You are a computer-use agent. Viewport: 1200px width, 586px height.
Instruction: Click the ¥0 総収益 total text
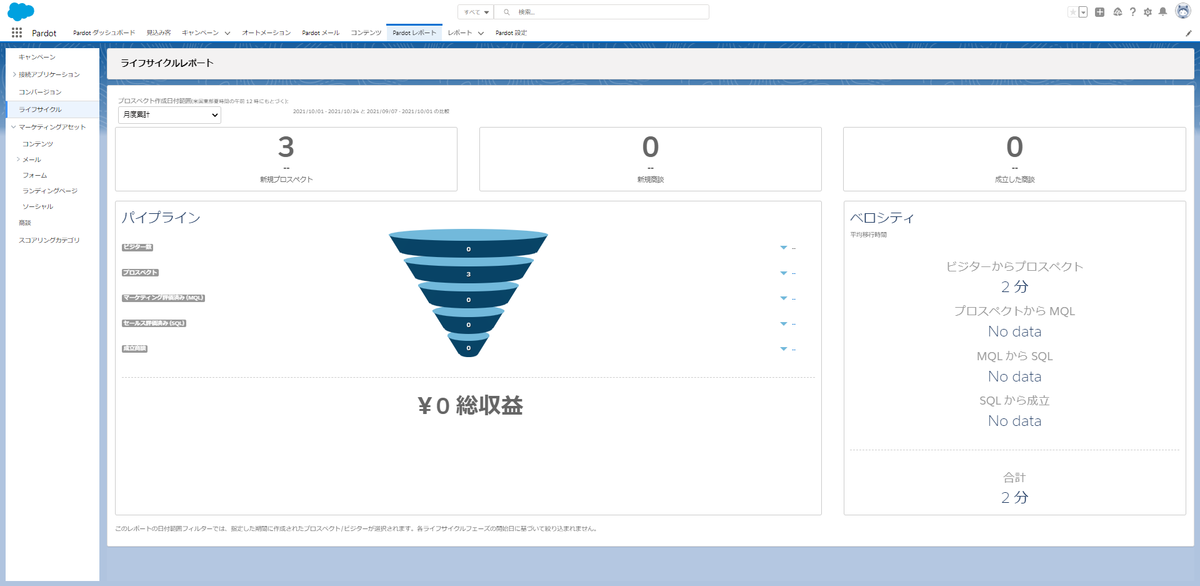(x=469, y=405)
